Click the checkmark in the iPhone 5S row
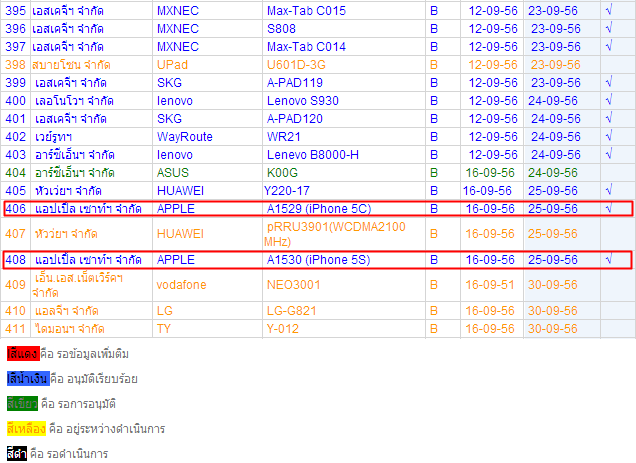Image resolution: width=636 pixels, height=463 pixels. (x=609, y=259)
